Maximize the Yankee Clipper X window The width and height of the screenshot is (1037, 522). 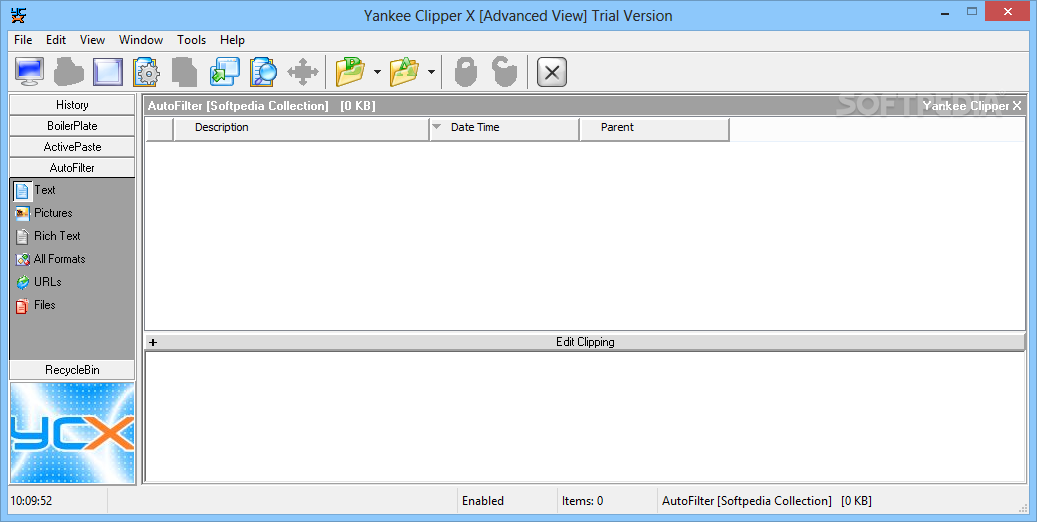tap(972, 11)
